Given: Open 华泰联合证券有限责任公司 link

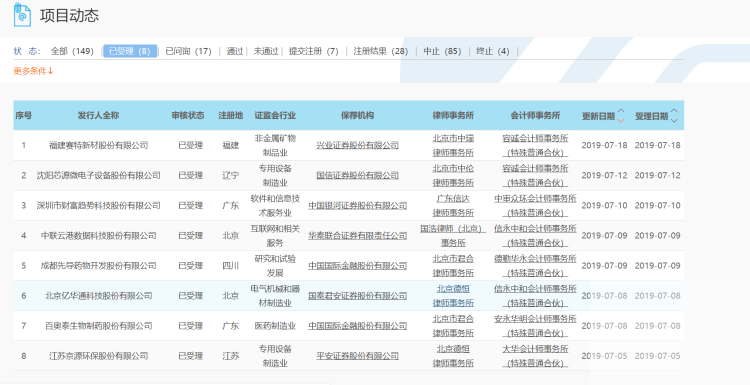Looking at the screenshot, I should click(357, 236).
